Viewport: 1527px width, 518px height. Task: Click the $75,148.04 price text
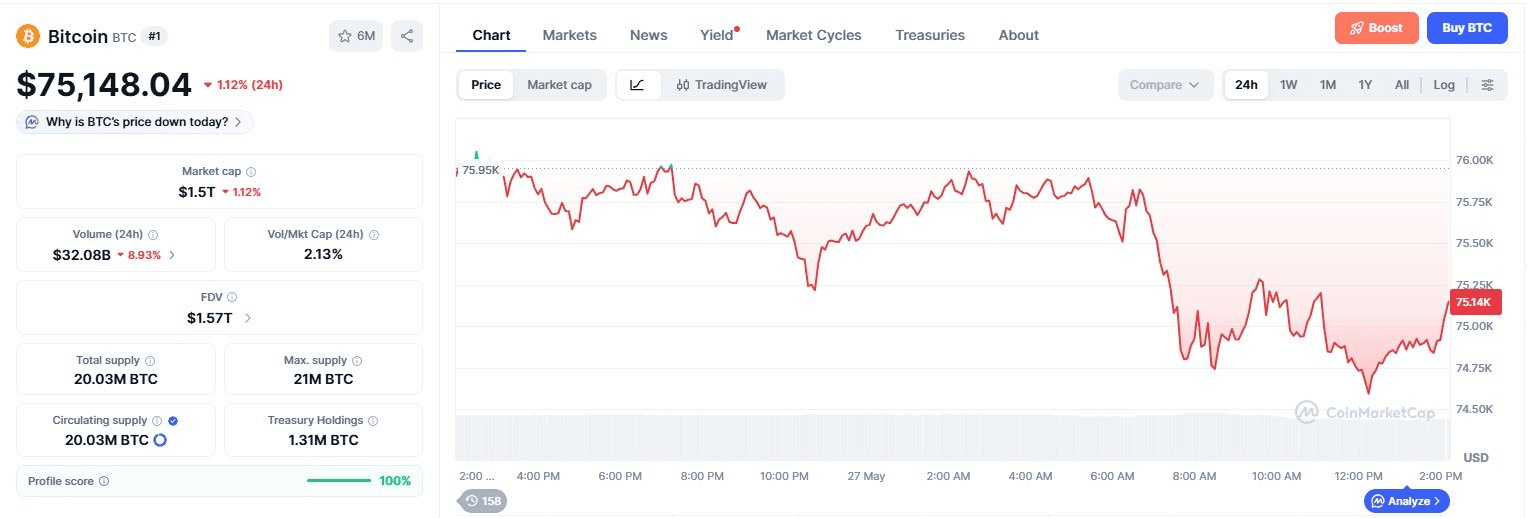tap(104, 85)
